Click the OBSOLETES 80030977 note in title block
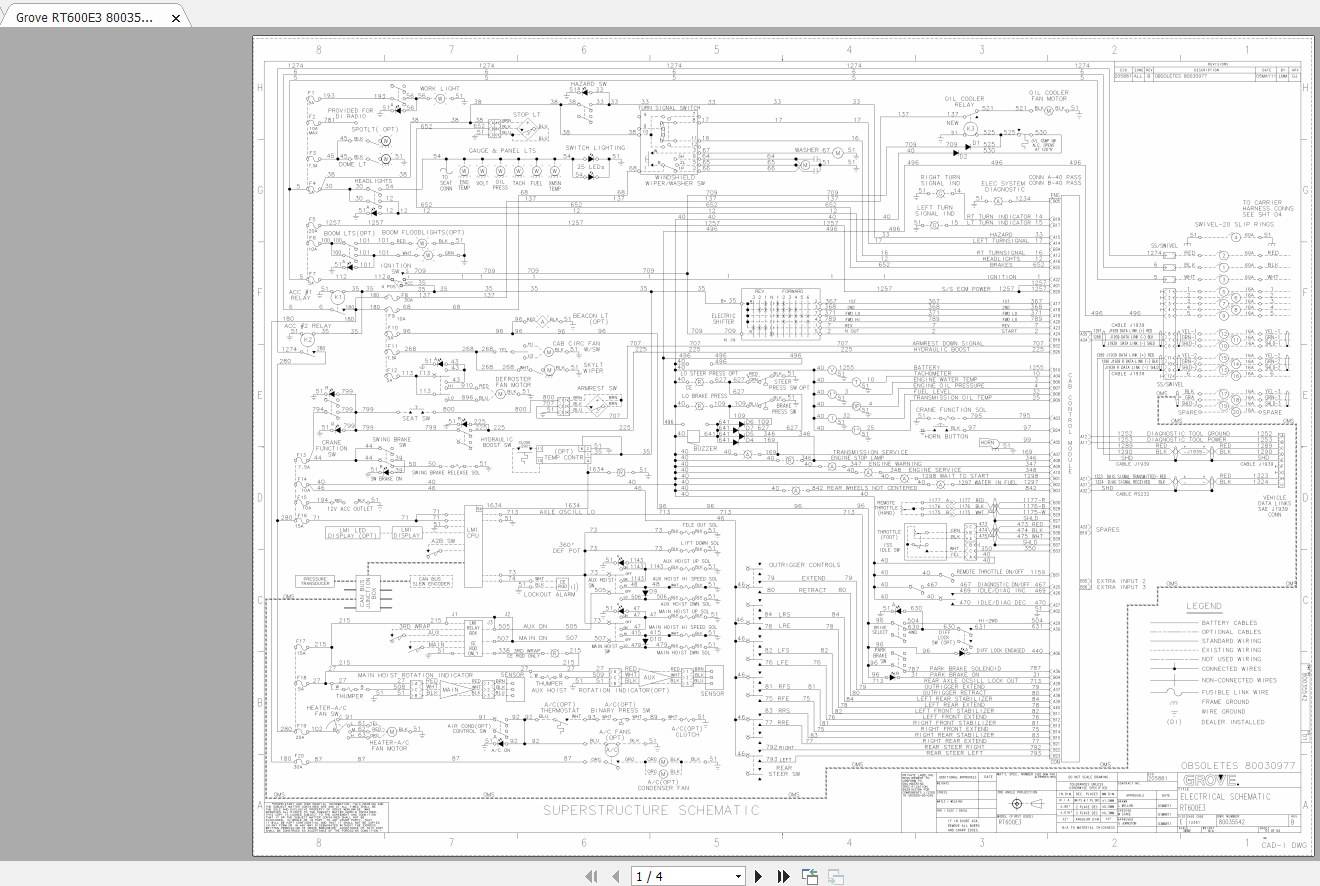The height and width of the screenshot is (886, 1320). [x=1236, y=765]
